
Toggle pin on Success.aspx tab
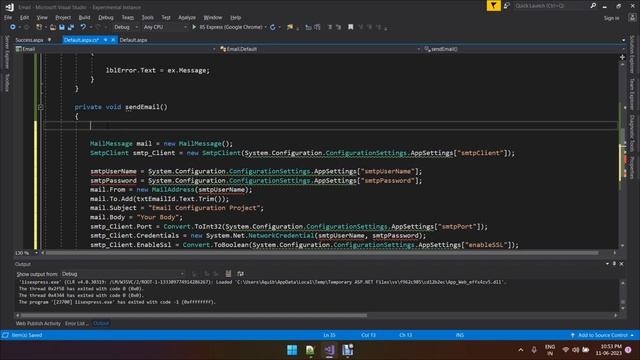(x=49, y=40)
